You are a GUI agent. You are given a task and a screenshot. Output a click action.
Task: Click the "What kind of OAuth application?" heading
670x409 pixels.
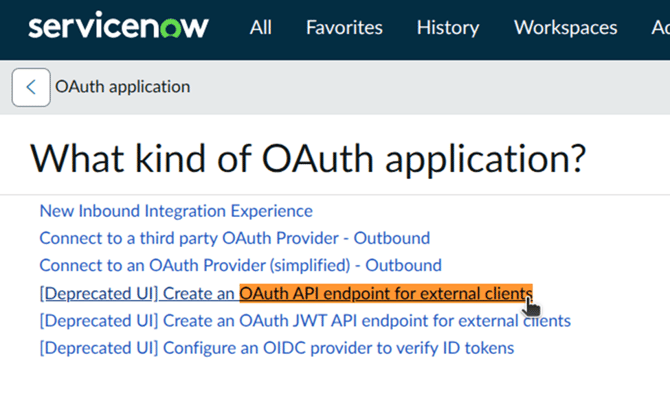pyautogui.click(x=308, y=158)
